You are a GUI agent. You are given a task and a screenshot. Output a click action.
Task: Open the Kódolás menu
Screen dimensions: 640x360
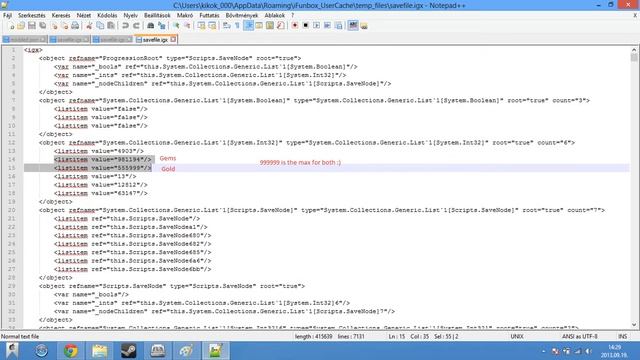[107, 15]
